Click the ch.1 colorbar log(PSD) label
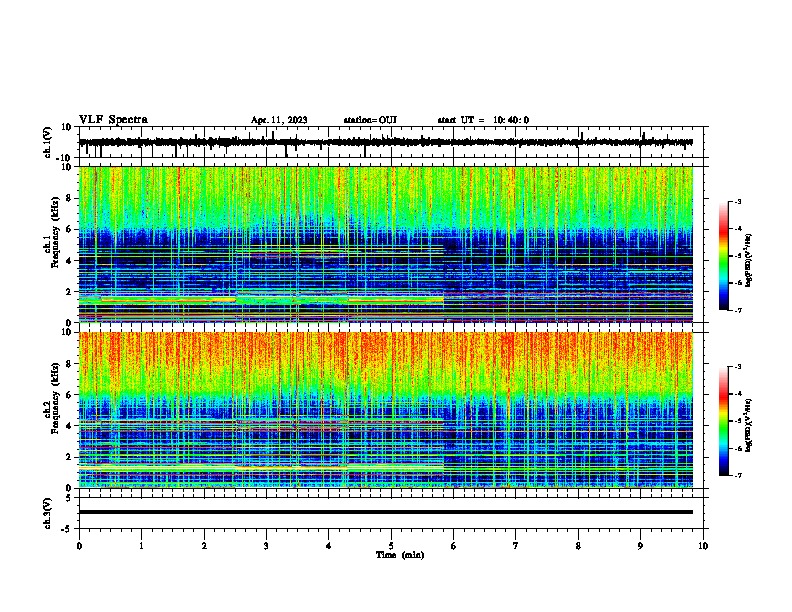The width and height of the screenshot is (792, 612). tap(748, 261)
